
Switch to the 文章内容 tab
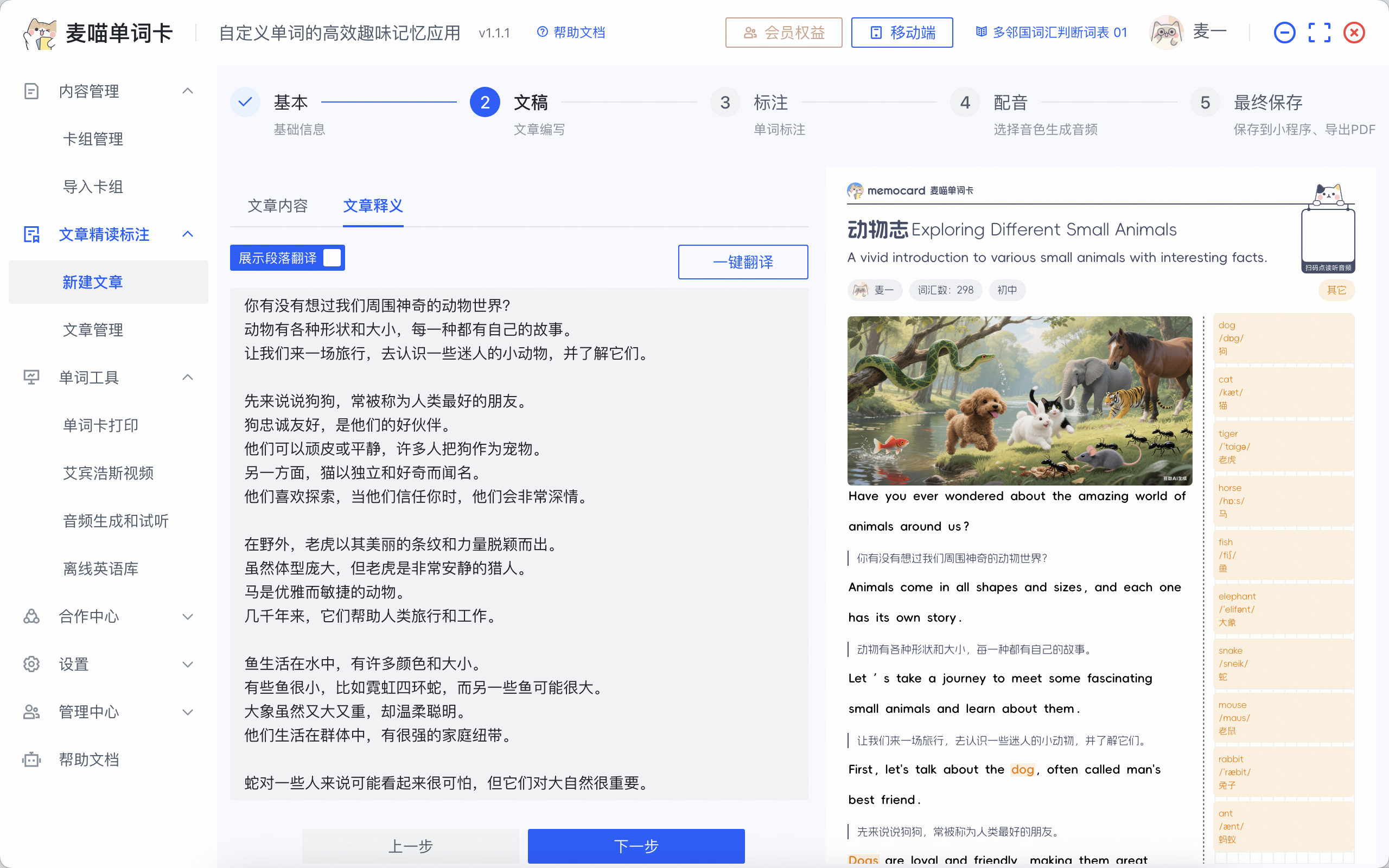[278, 206]
